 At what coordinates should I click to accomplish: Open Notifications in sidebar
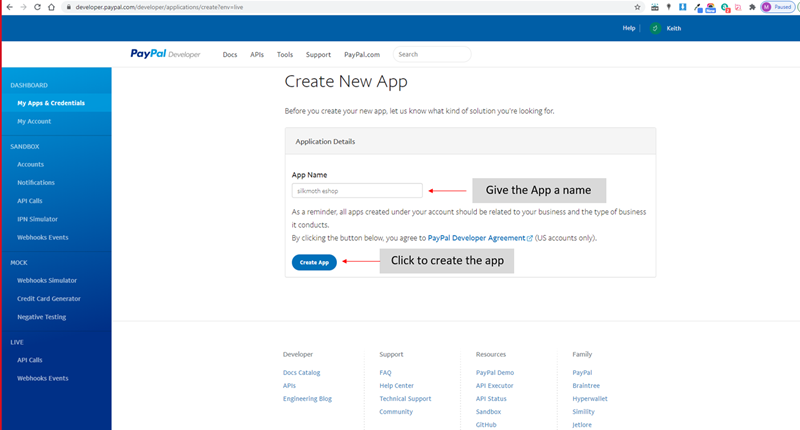coord(36,183)
